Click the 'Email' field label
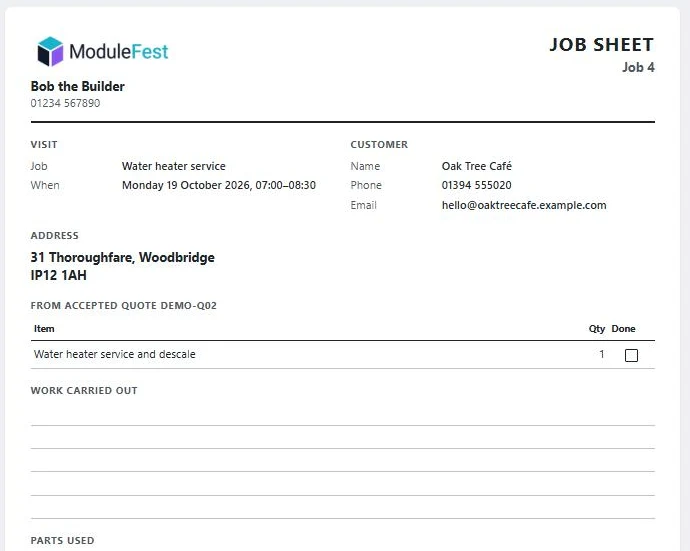690x551 pixels. coord(363,205)
